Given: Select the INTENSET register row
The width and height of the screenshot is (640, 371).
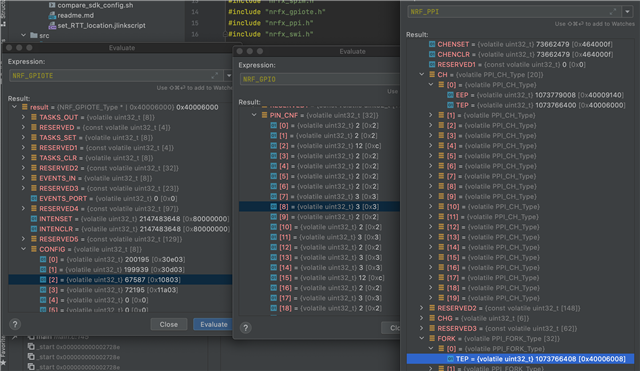Looking at the screenshot, I should tap(120, 219).
